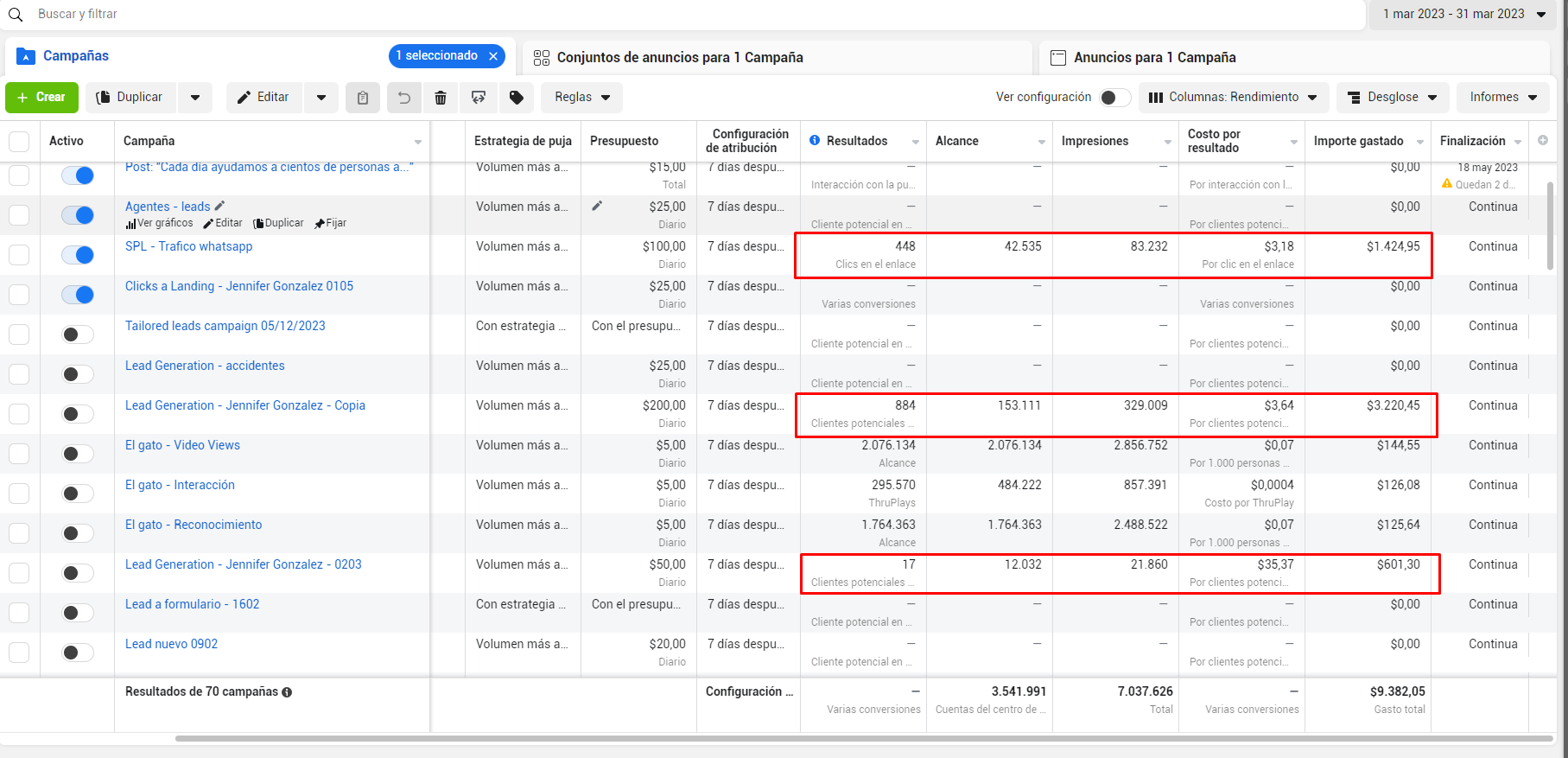The width and height of the screenshot is (1568, 758).
Task: Open the Editar dropdown arrow
Action: click(x=321, y=98)
